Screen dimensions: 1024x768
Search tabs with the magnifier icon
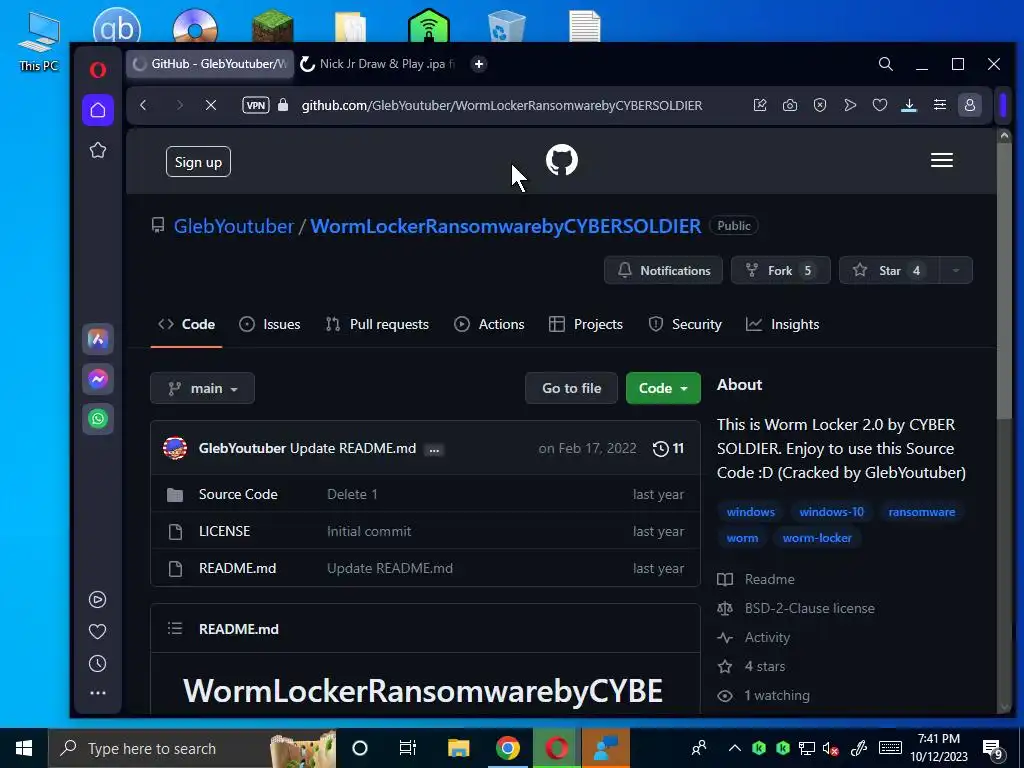tap(886, 64)
